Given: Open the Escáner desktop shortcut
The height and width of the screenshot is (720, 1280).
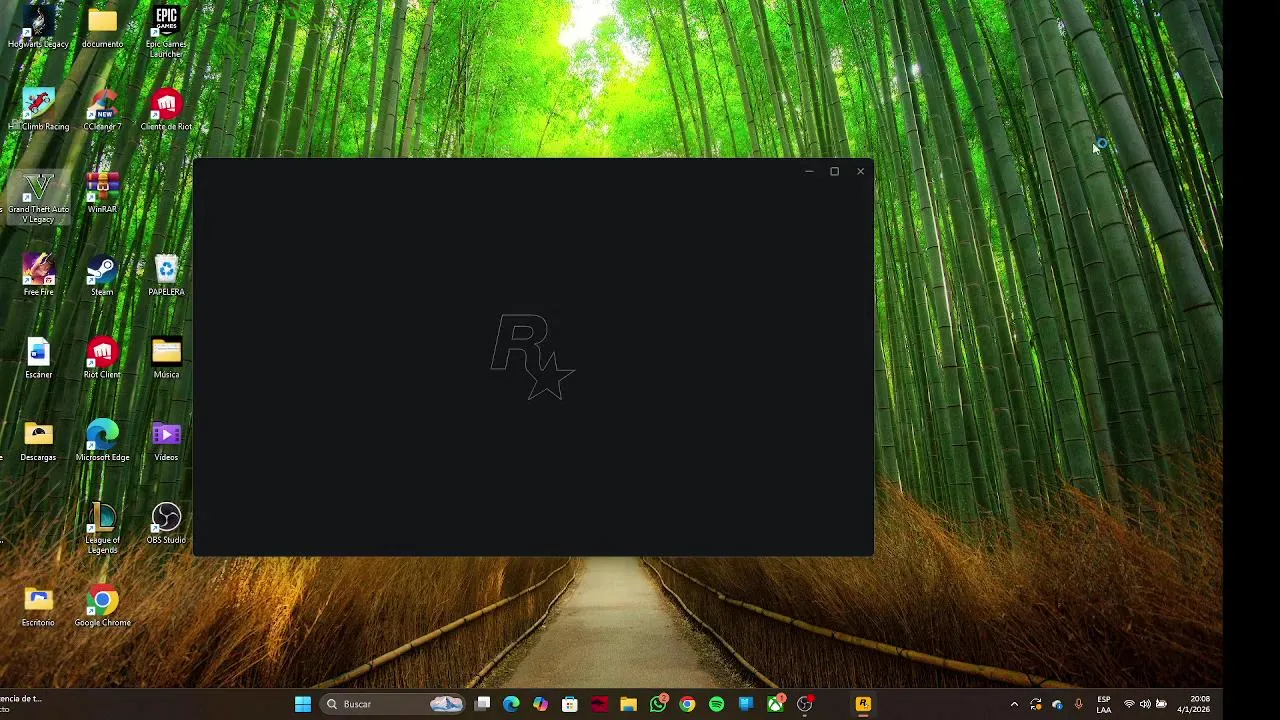Looking at the screenshot, I should [x=38, y=358].
